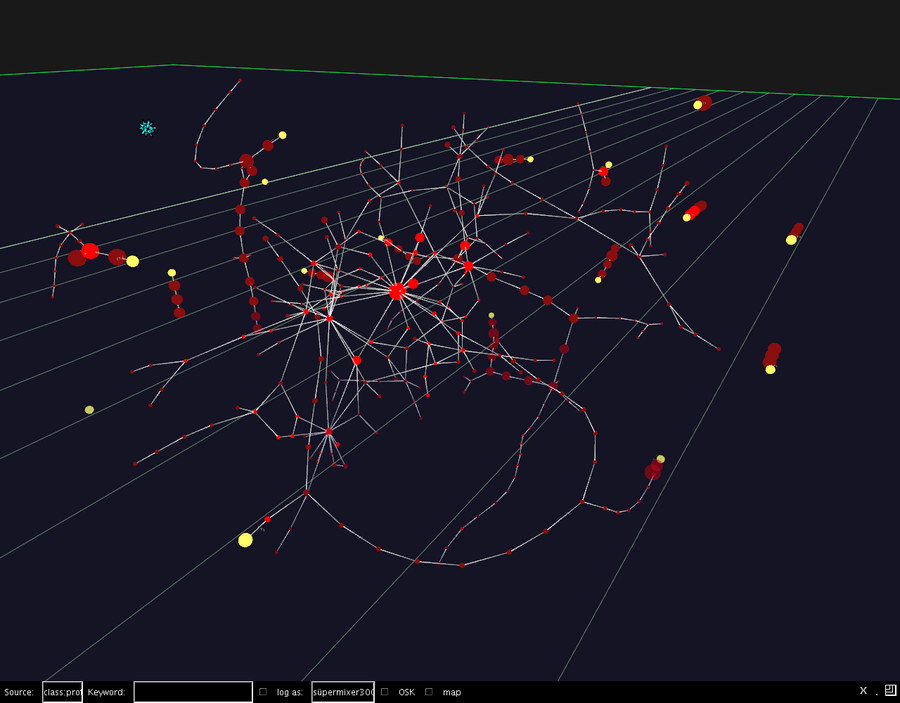Click the bright red node in far-left cluster
The image size is (900, 703).
90,251
